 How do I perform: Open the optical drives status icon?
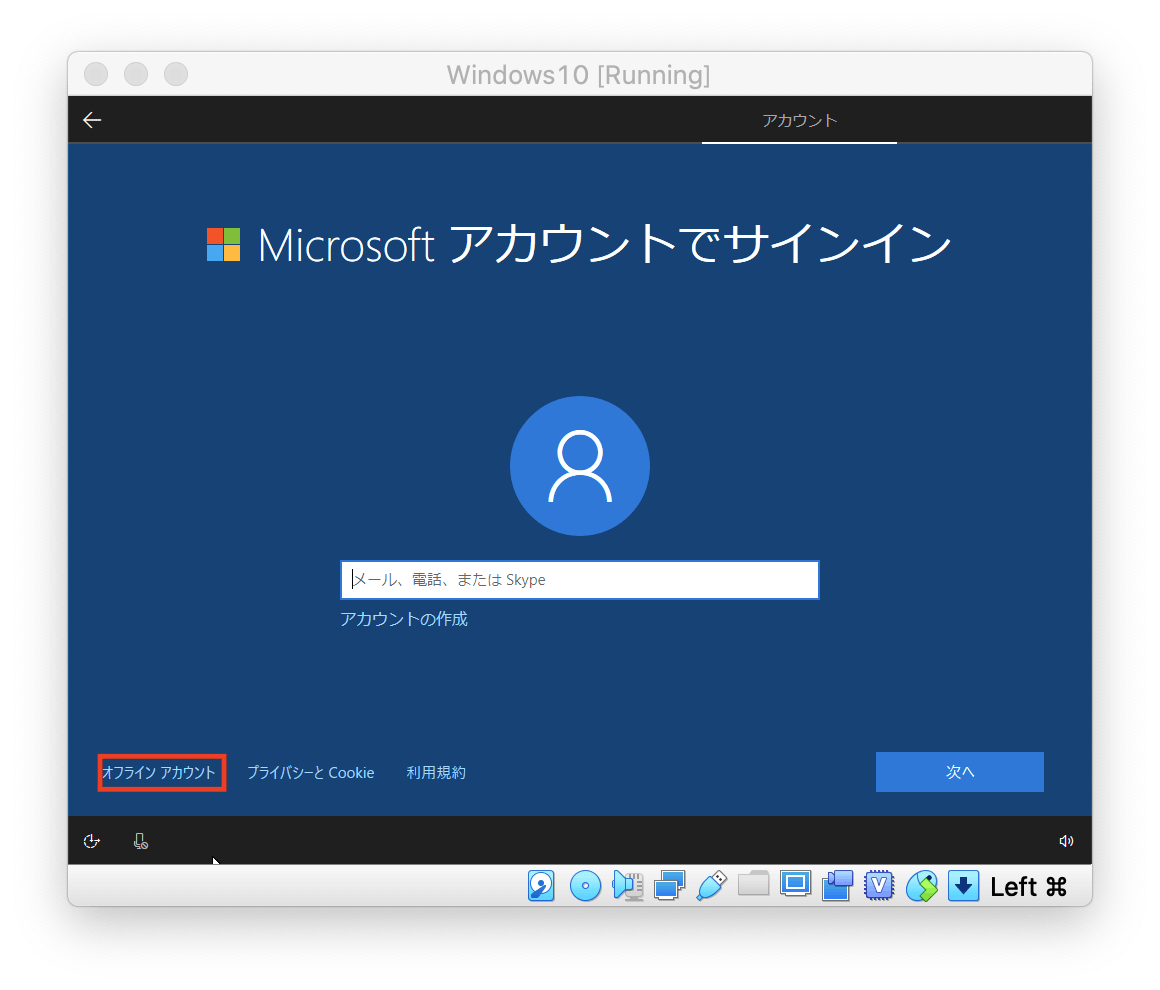coord(585,884)
